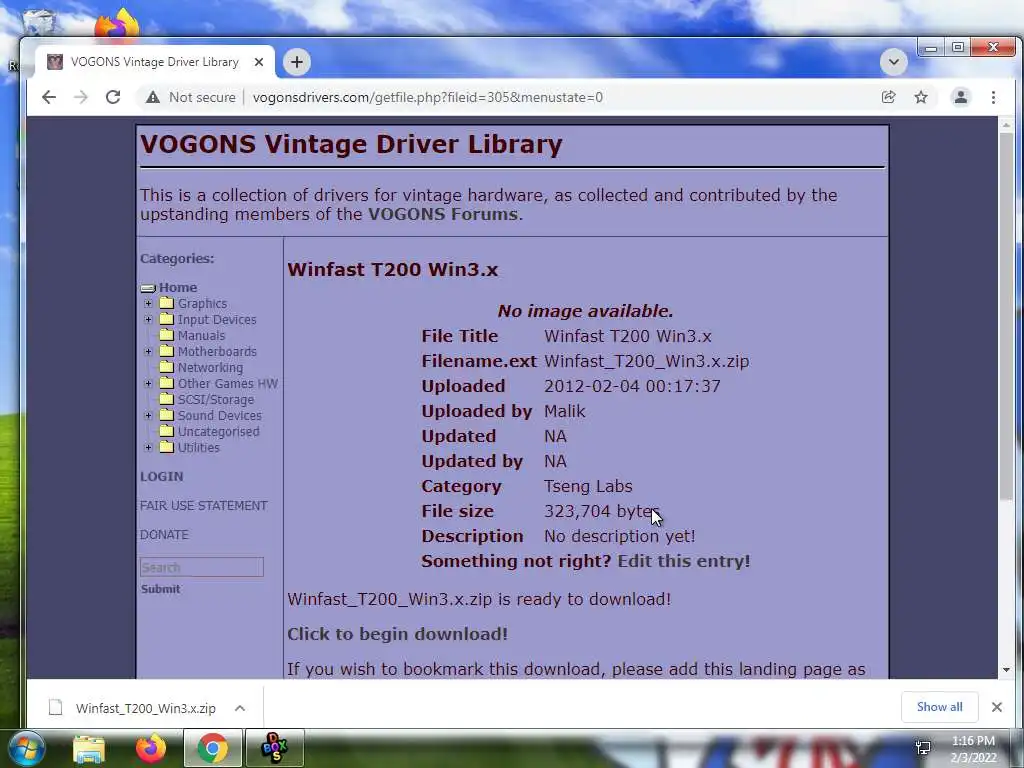
Task: Open a new browser tab
Action: click(297, 62)
